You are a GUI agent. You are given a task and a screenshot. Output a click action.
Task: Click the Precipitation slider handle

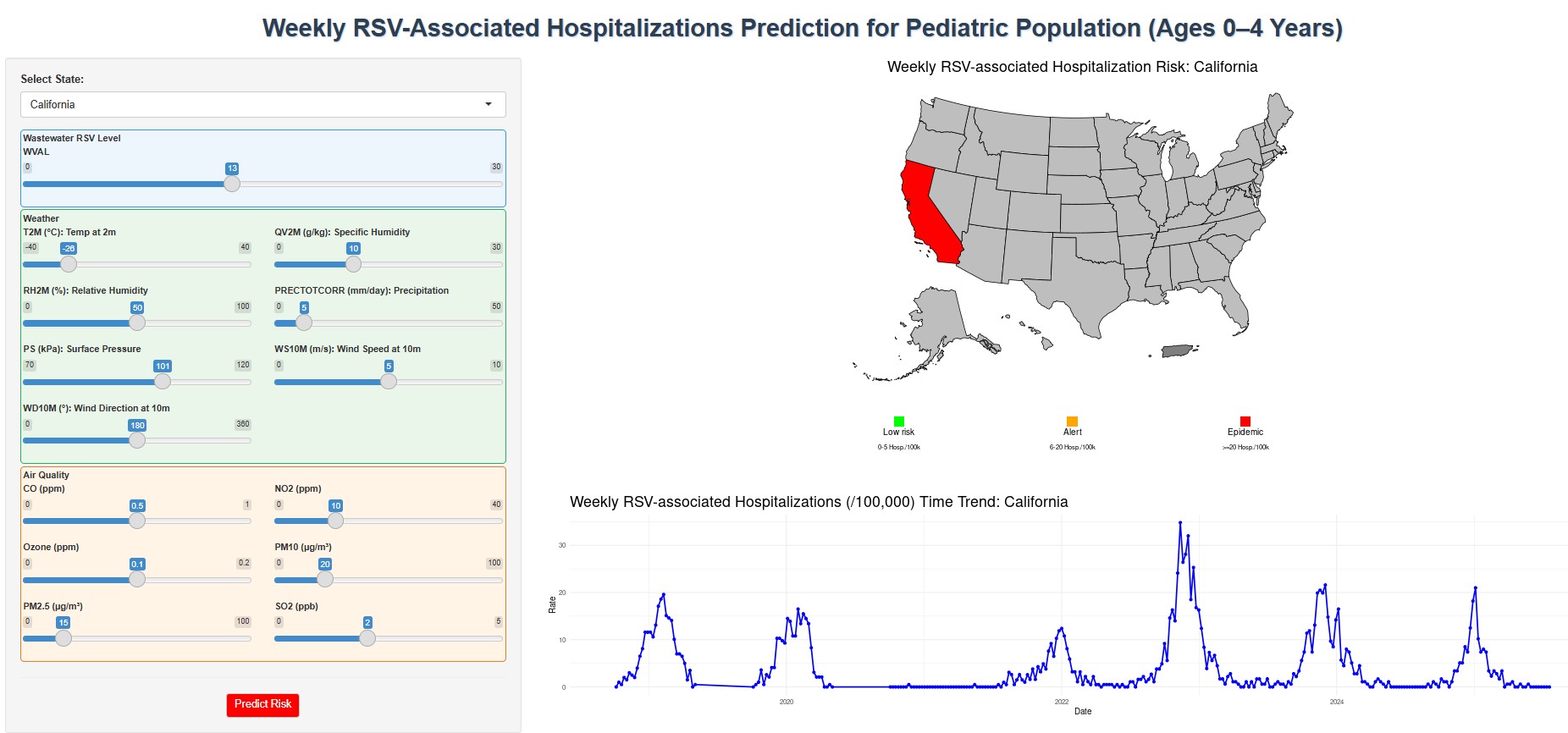click(x=304, y=322)
